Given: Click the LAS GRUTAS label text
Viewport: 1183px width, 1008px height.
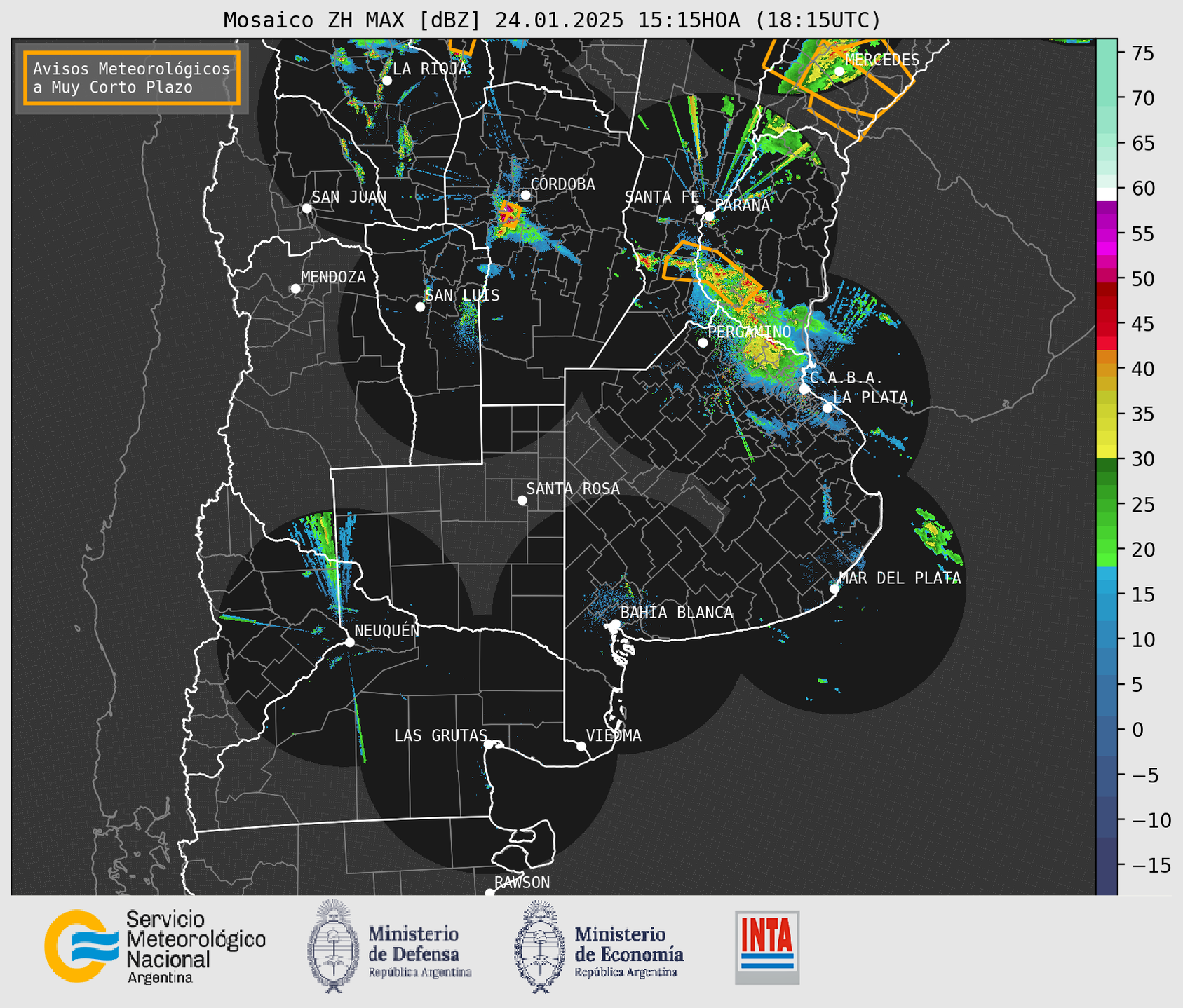Looking at the screenshot, I should [x=440, y=736].
